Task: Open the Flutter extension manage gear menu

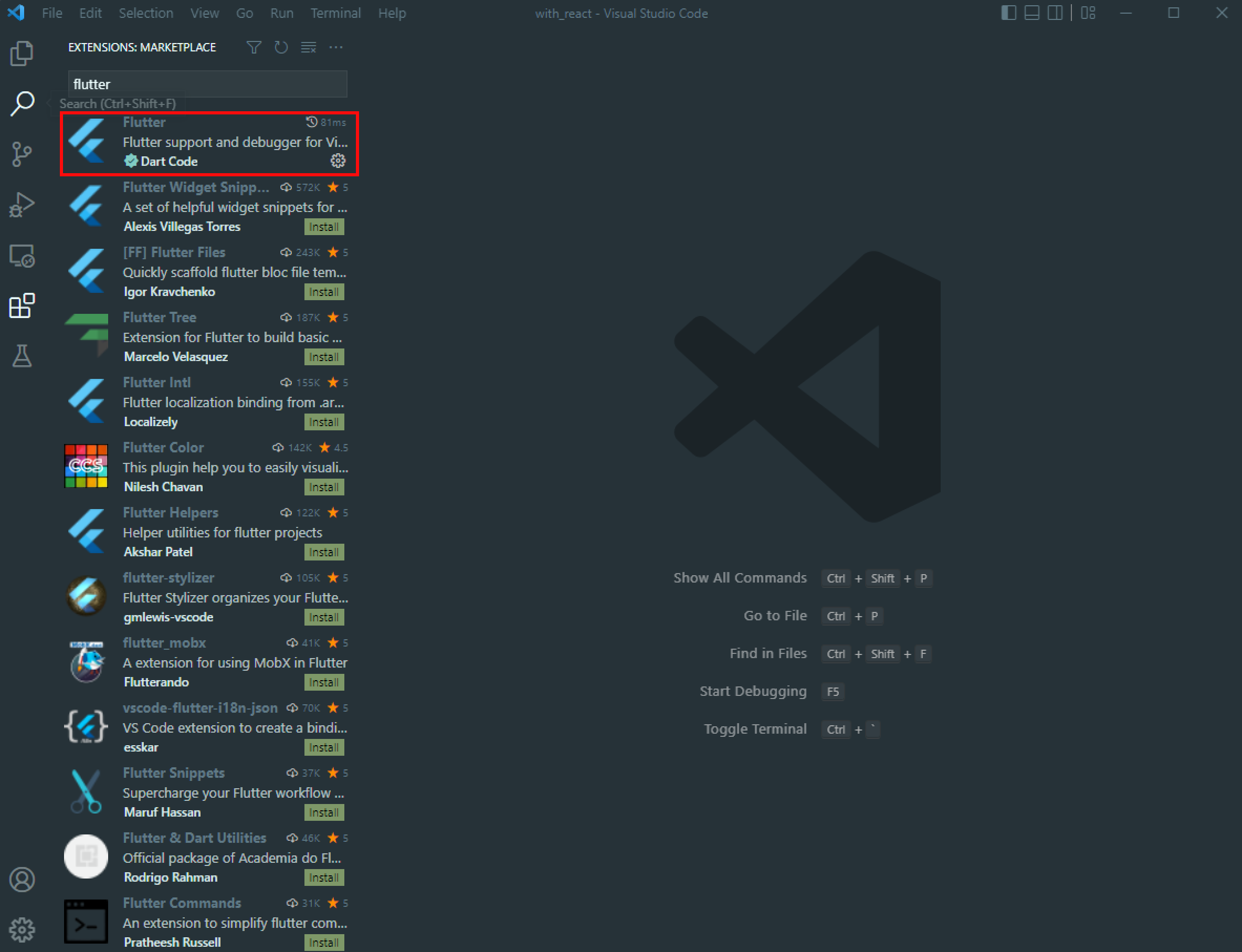Action: [338, 161]
